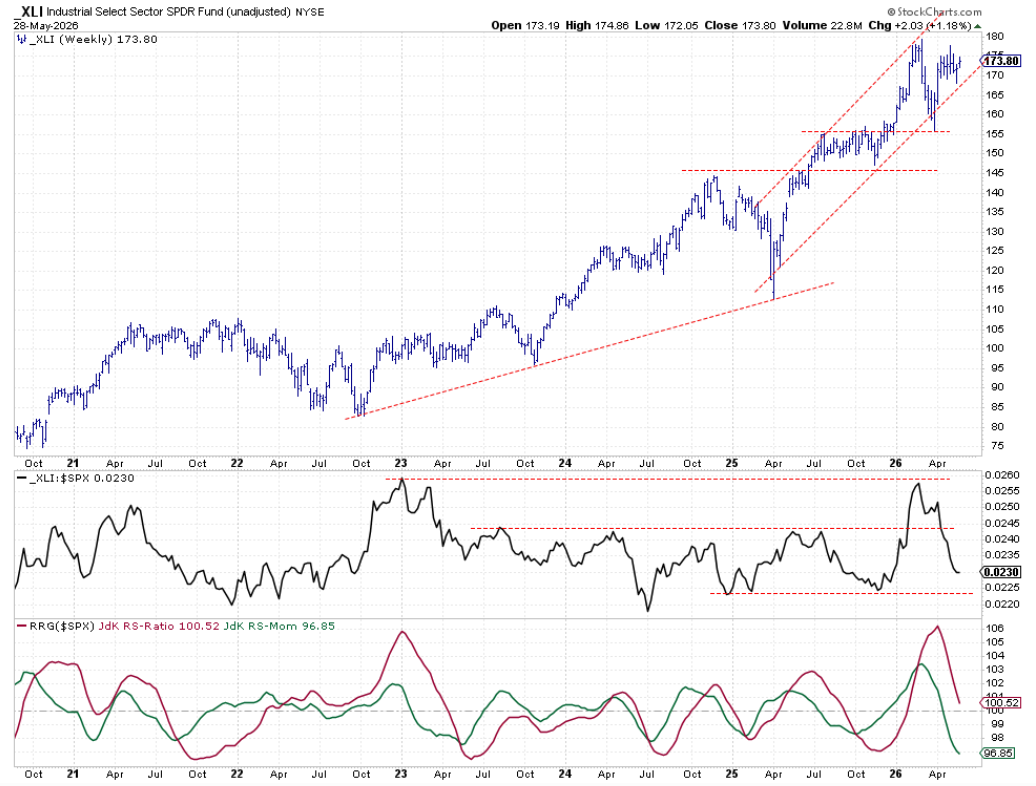Click the Close 173.80 header value
This screenshot has height=786, width=1036.
[x=740, y=26]
